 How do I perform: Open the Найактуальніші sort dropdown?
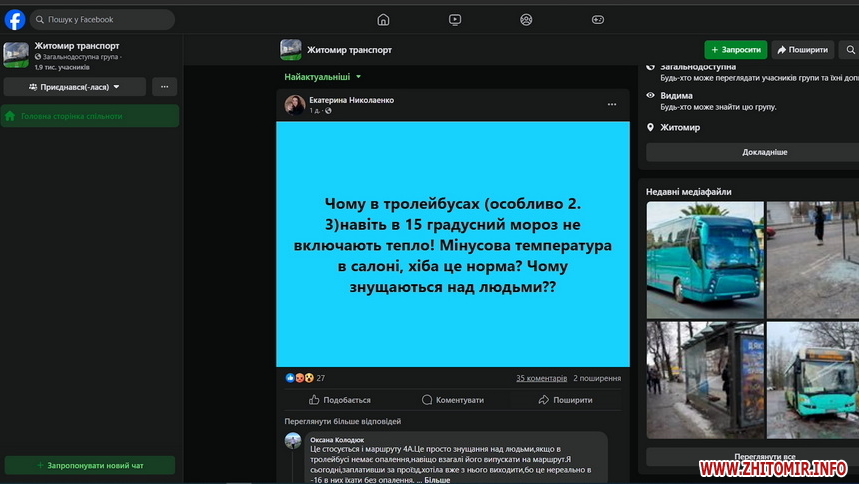click(323, 77)
